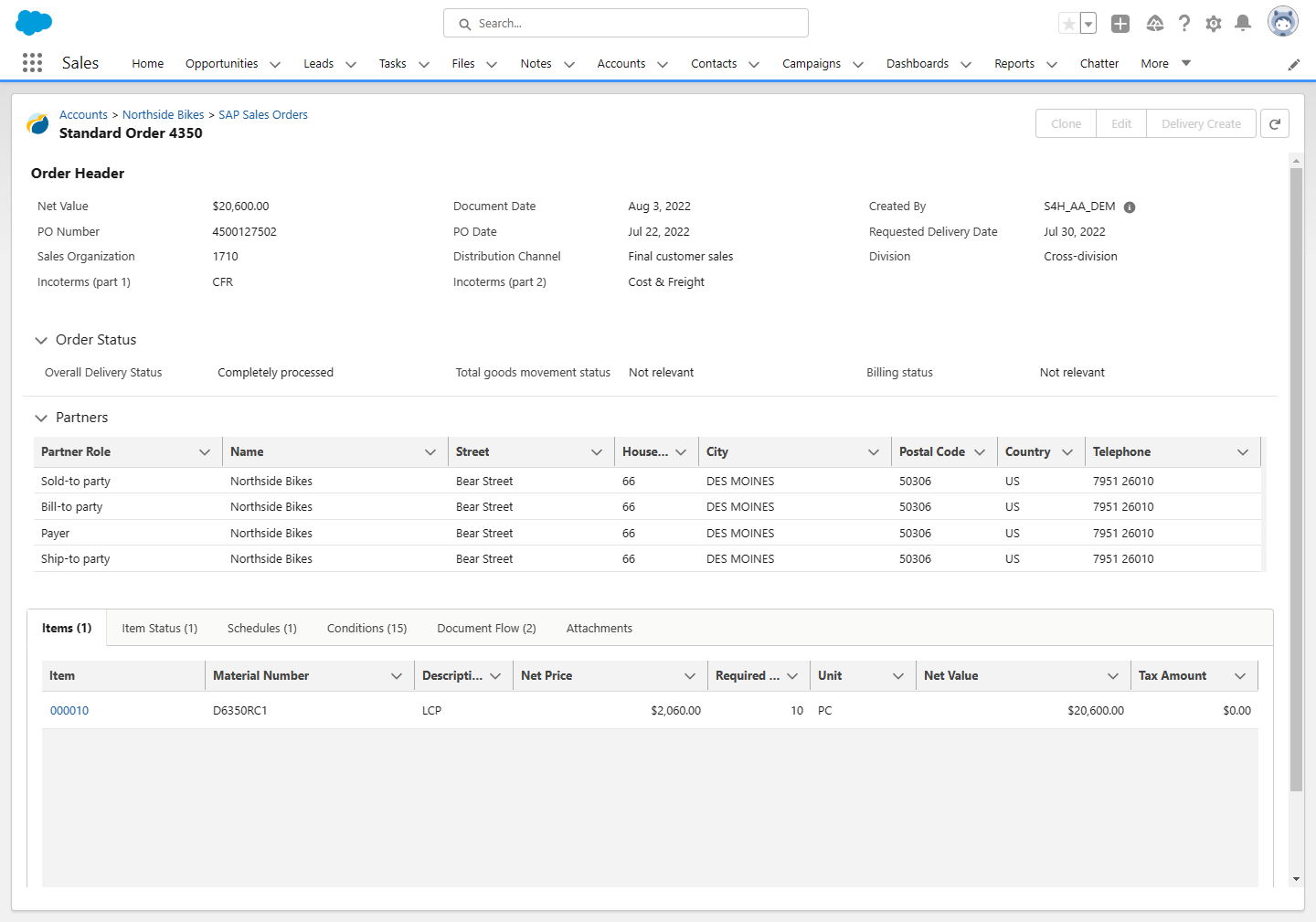Viewport: 1316px width, 922px height.
Task: Expand the Tasks tab dropdown chevron
Action: click(x=424, y=64)
